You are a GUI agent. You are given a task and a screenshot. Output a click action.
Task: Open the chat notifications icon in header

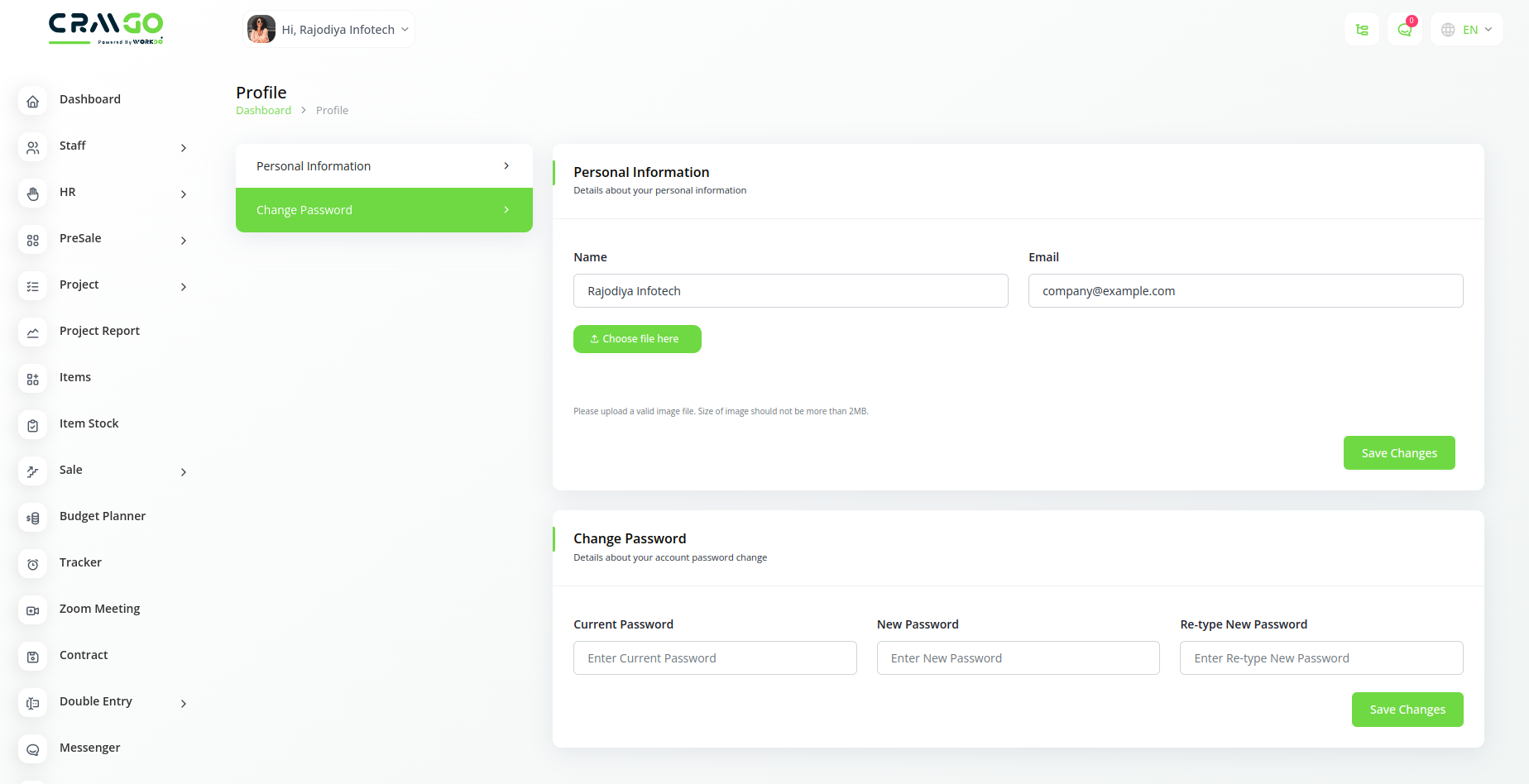coord(1404,30)
